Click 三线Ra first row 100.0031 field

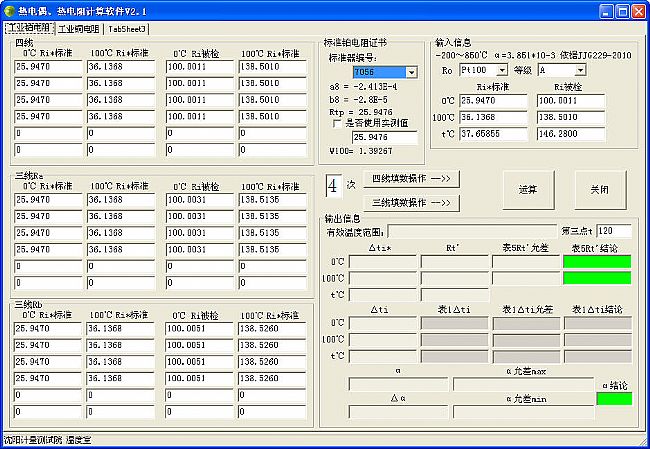coord(200,200)
